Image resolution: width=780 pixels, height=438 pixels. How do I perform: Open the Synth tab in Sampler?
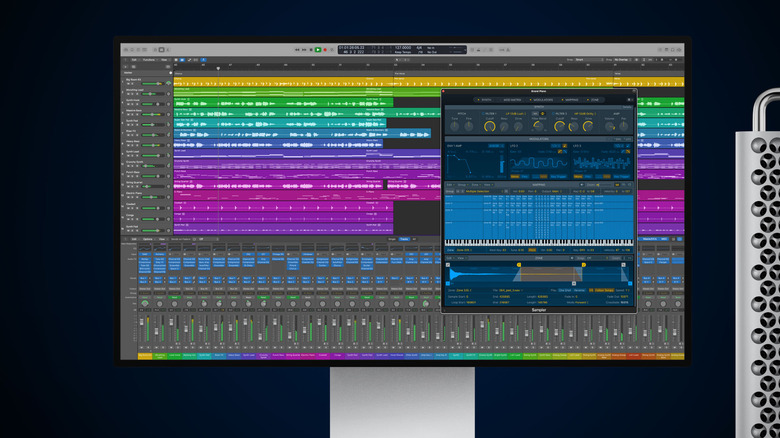coord(485,100)
